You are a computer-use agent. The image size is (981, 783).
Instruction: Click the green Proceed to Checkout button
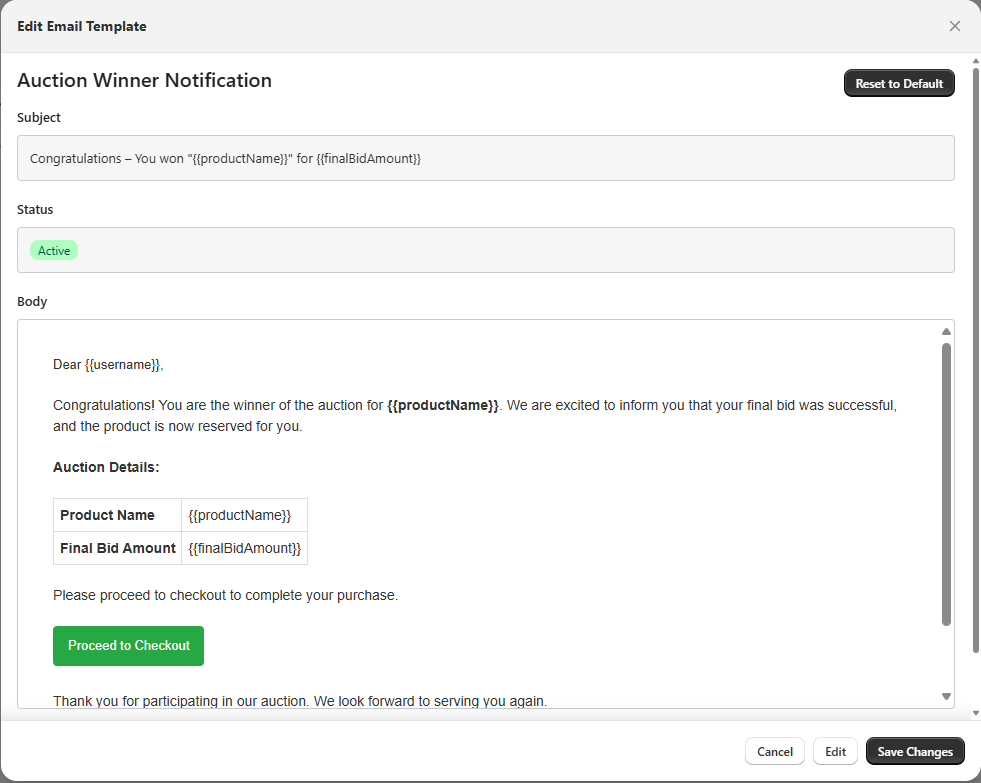pos(128,646)
